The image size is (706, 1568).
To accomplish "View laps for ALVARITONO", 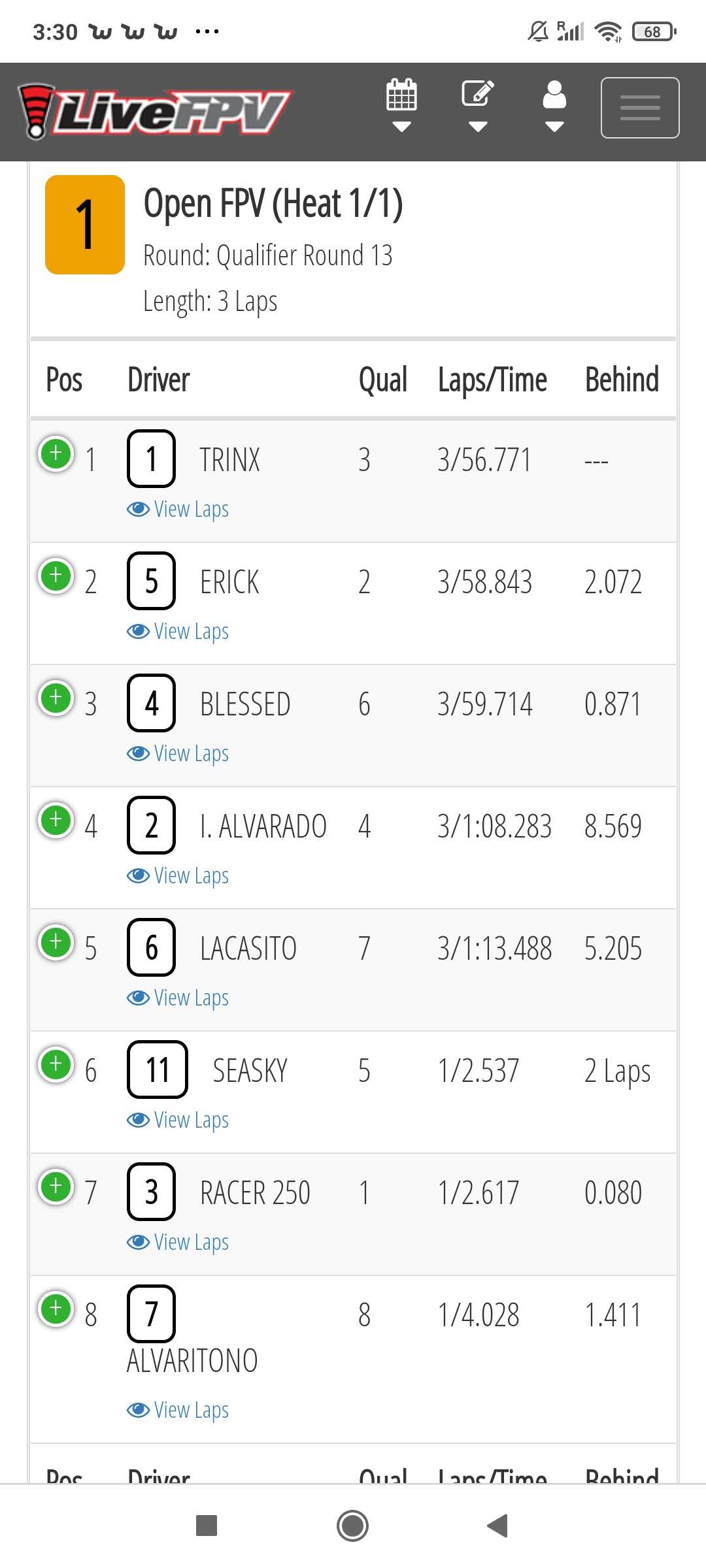I will coord(178,1410).
